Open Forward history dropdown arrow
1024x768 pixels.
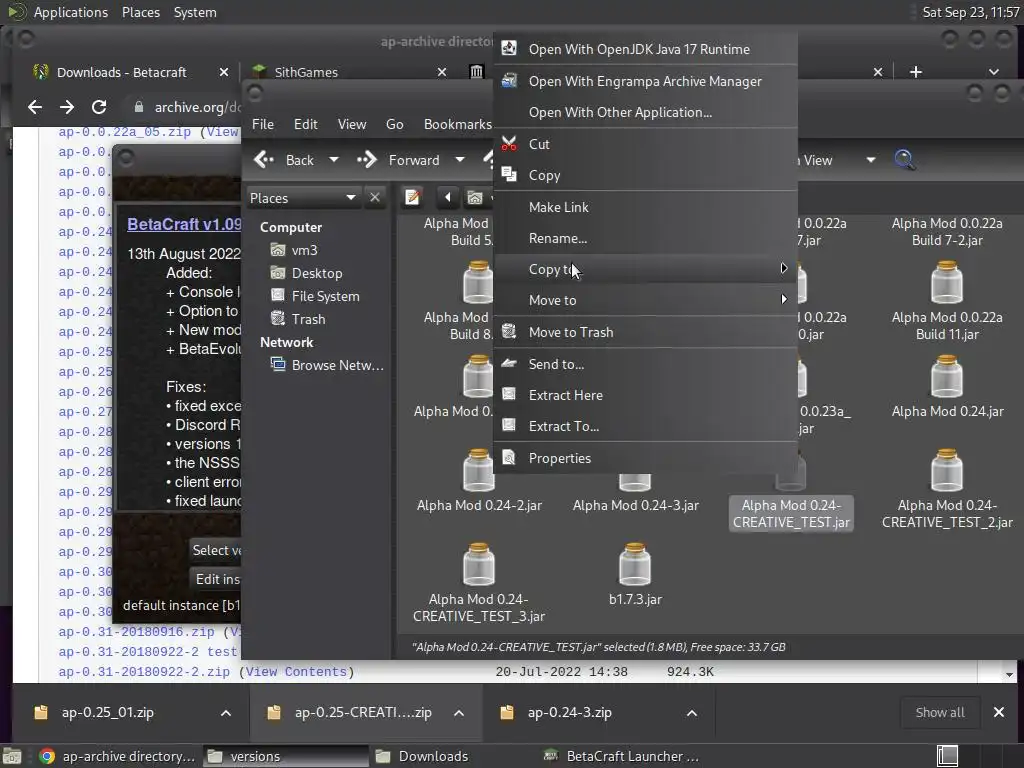[460, 159]
